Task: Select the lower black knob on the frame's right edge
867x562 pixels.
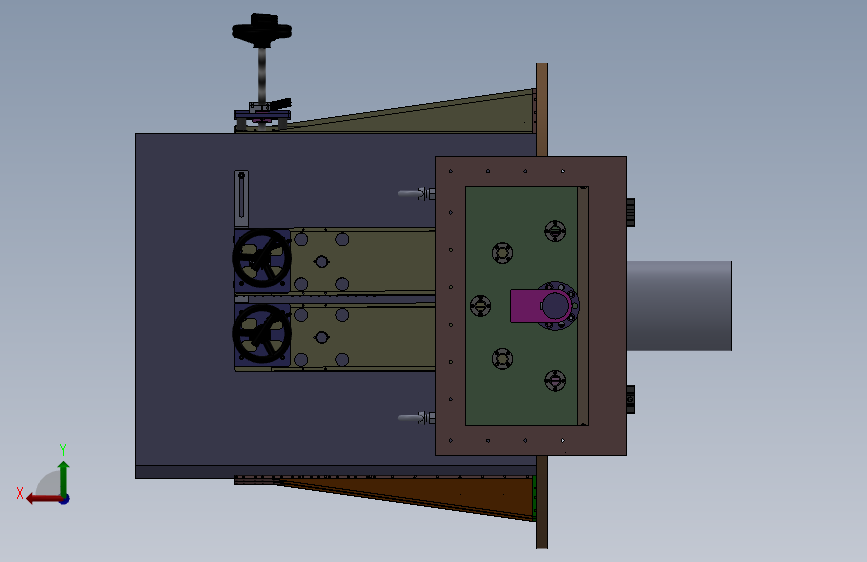Action: click(630, 399)
